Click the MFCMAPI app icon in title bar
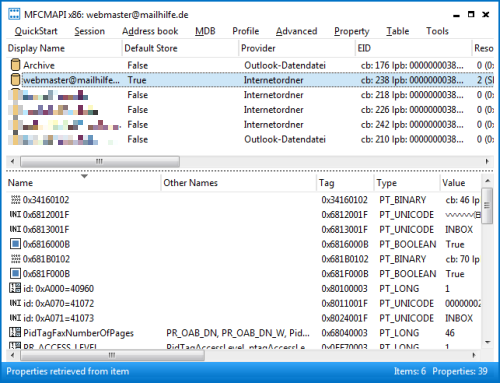 pos(14,14)
